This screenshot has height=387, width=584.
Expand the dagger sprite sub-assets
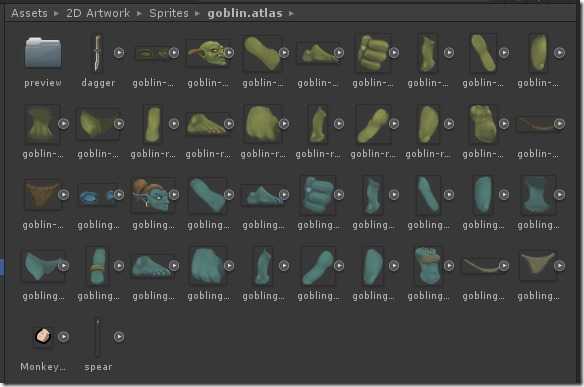coord(119,53)
